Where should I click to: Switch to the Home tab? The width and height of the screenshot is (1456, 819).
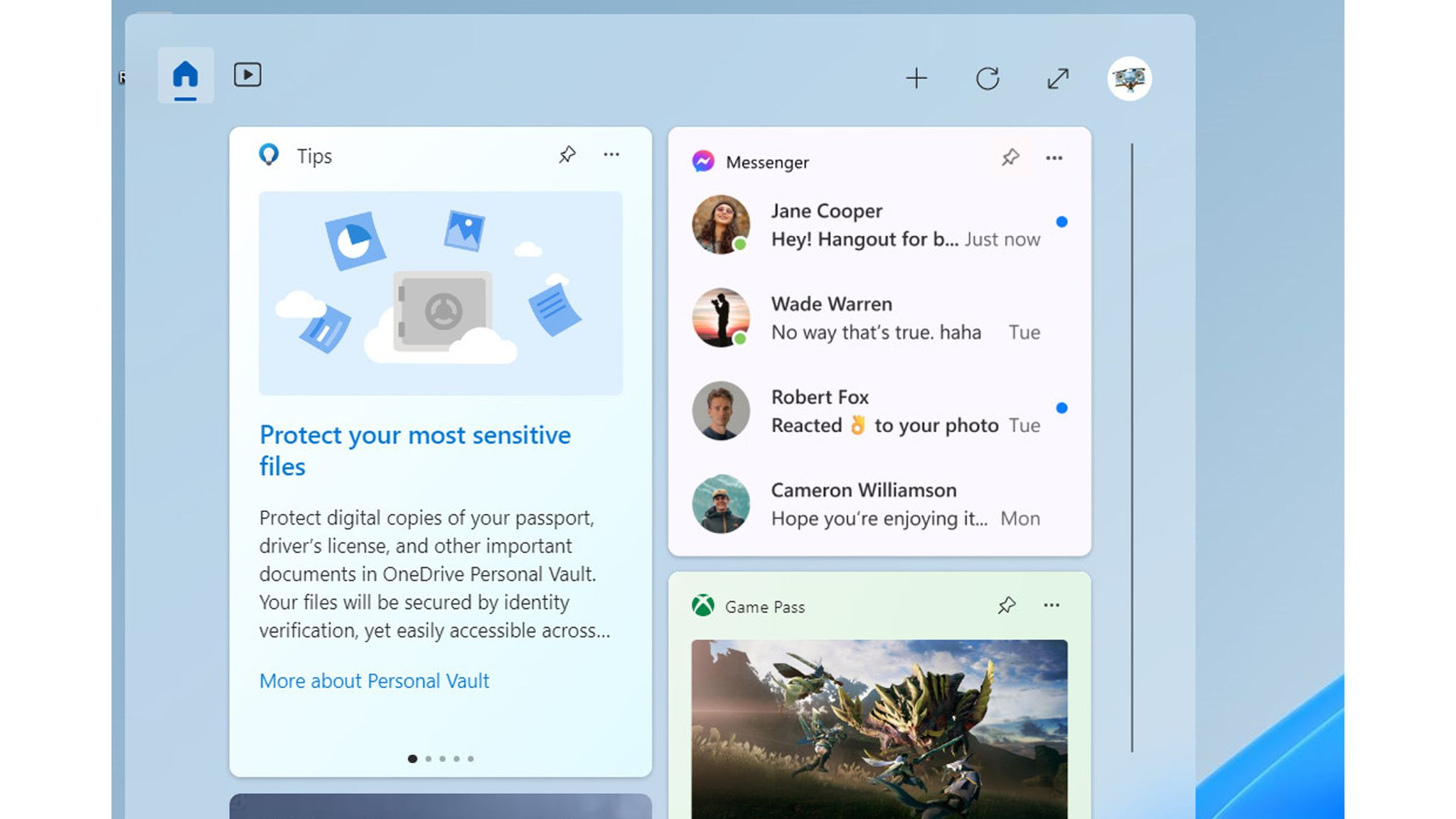186,75
